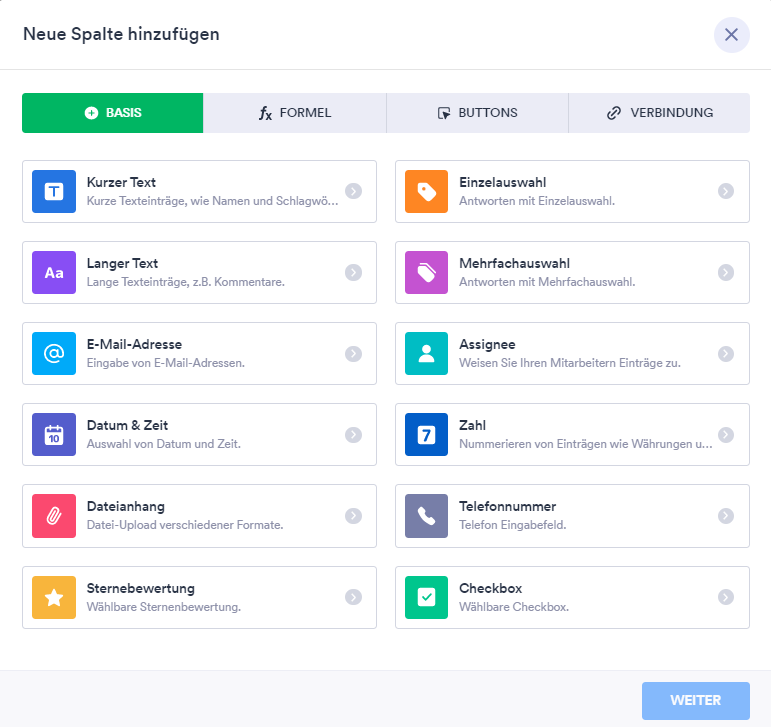Image resolution: width=771 pixels, height=727 pixels.
Task: Click description 'Wählbare Checkbox.'
Action: (514, 607)
